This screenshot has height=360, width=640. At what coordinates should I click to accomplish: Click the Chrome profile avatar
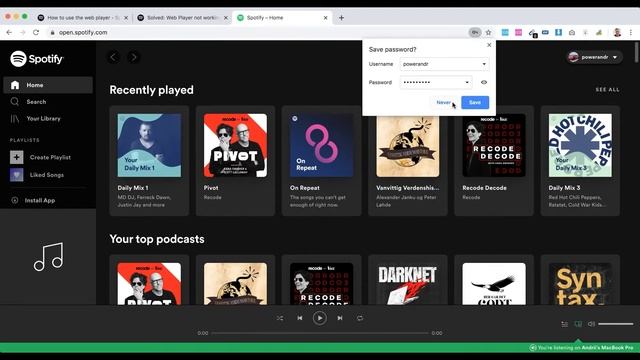617,32
